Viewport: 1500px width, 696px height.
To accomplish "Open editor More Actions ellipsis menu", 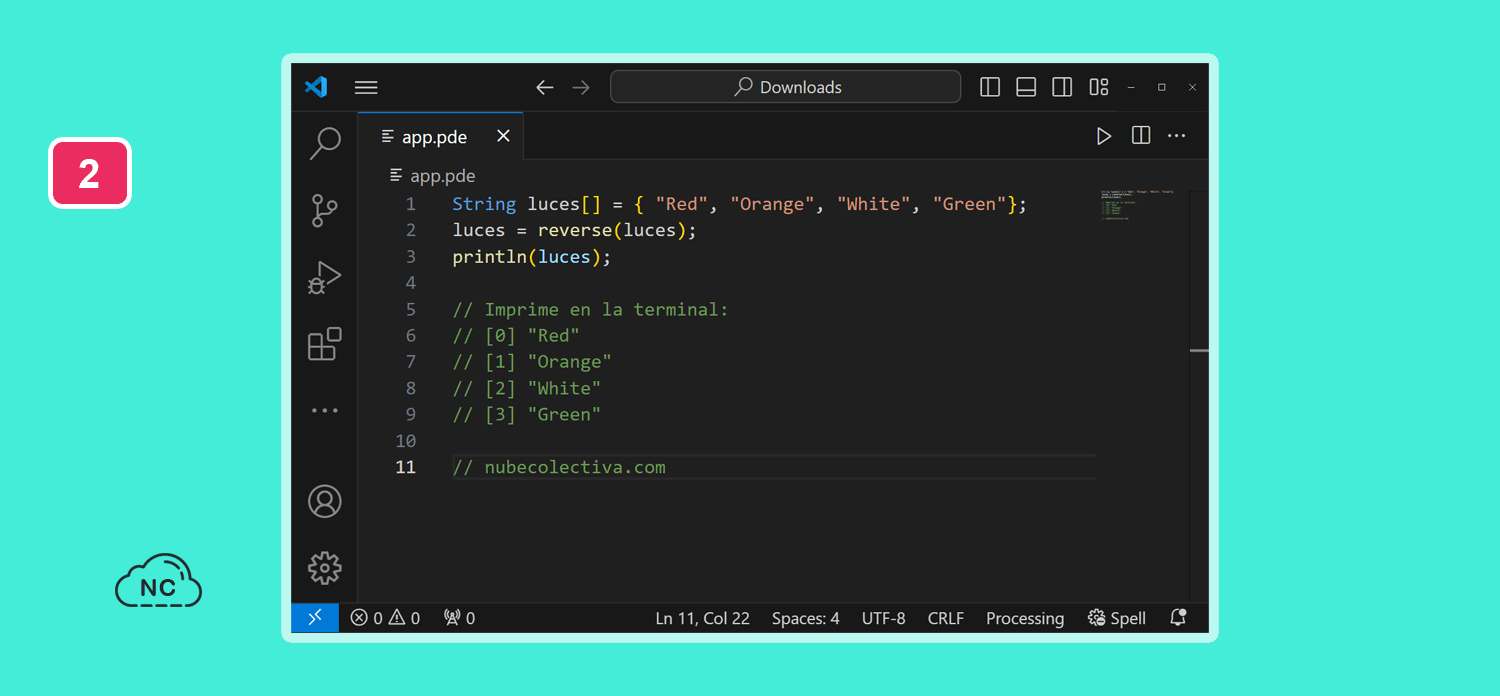I will click(x=1176, y=136).
